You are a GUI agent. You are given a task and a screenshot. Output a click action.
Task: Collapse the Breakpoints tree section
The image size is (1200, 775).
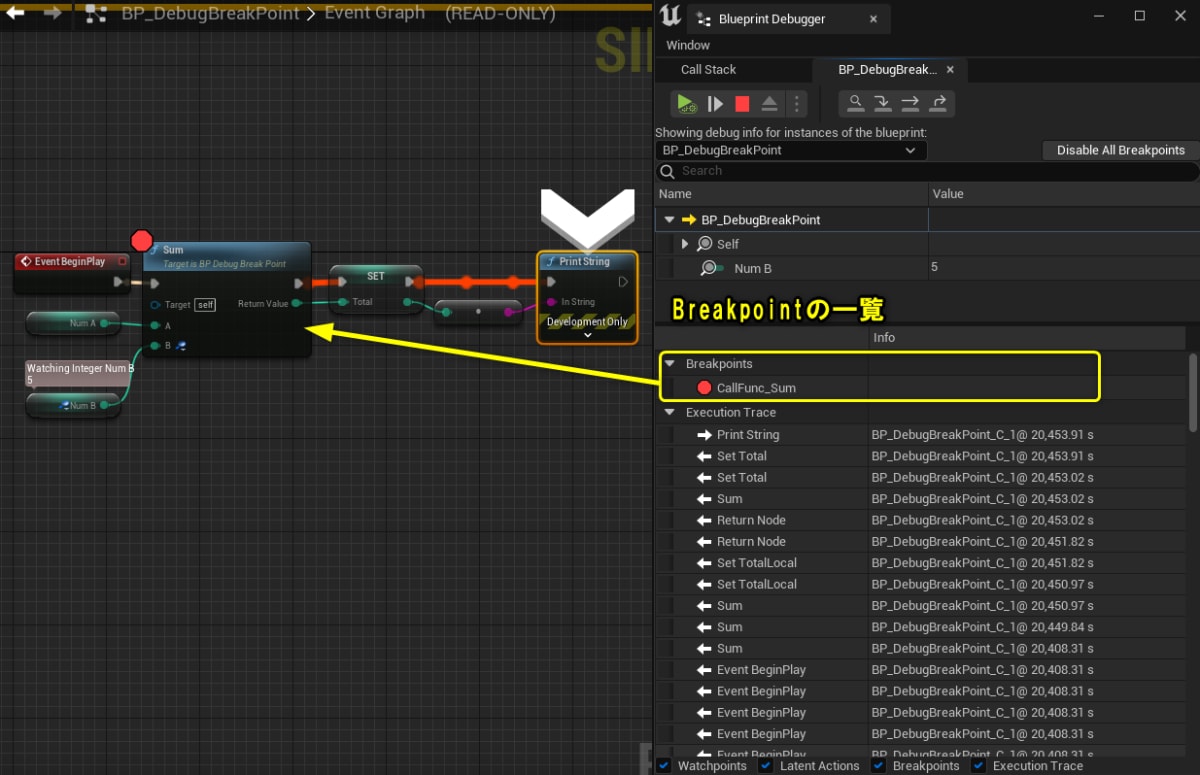point(669,363)
